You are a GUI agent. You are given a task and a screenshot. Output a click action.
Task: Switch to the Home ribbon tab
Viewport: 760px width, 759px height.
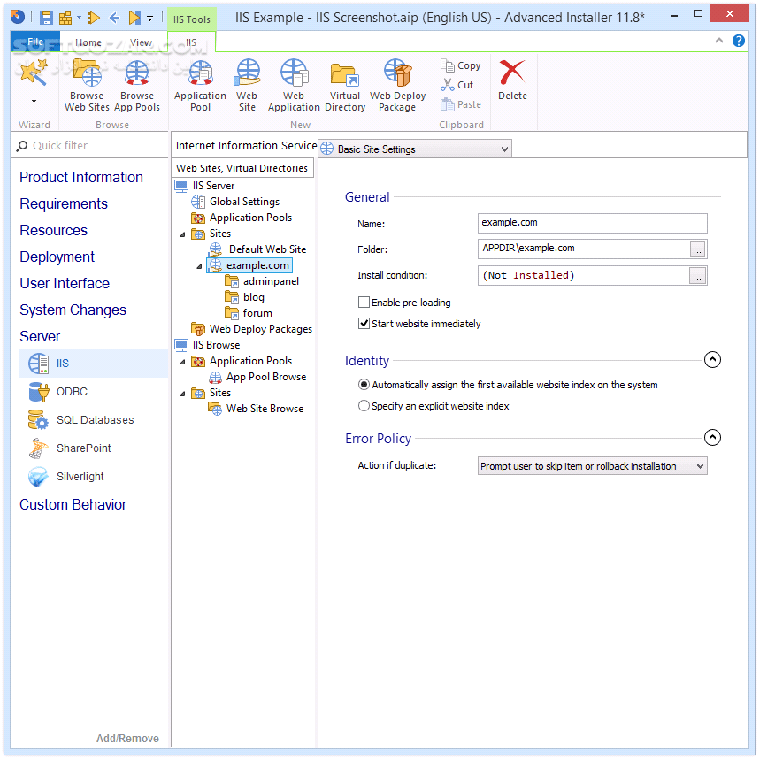pos(88,43)
